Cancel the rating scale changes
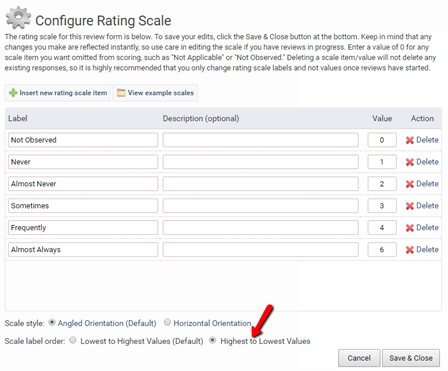The image size is (448, 371). [359, 358]
